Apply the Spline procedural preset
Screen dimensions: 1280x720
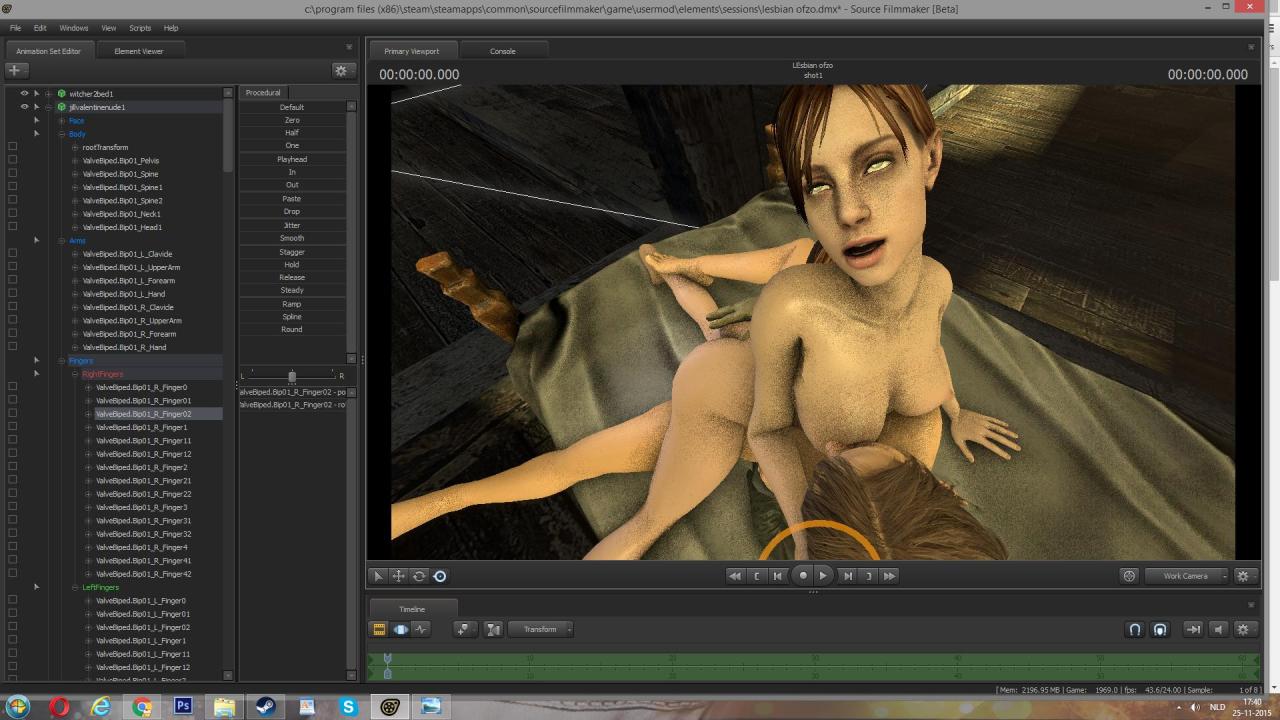click(x=292, y=317)
